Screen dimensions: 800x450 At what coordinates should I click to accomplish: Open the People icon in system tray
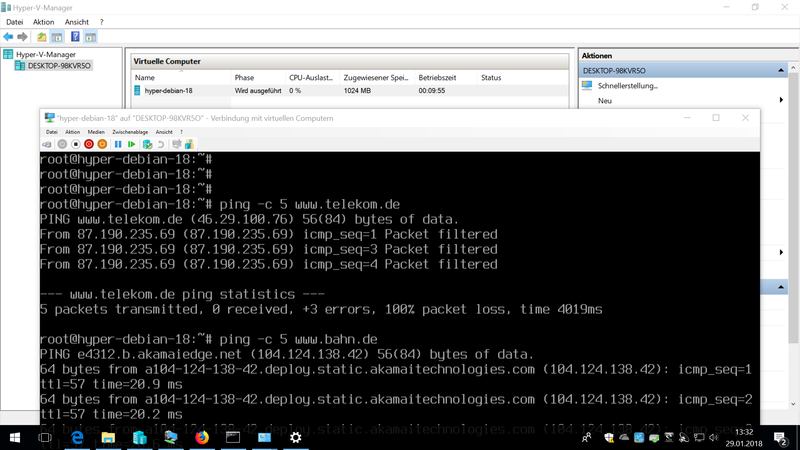587,438
